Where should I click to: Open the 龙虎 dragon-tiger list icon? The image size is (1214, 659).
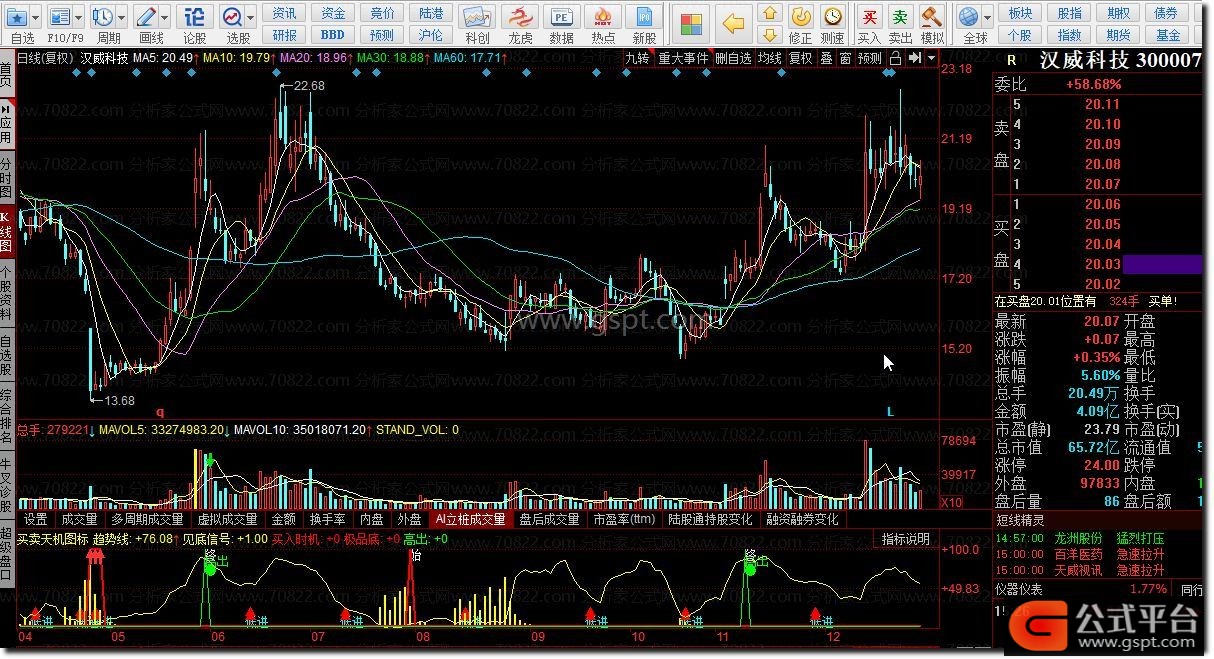(x=520, y=17)
